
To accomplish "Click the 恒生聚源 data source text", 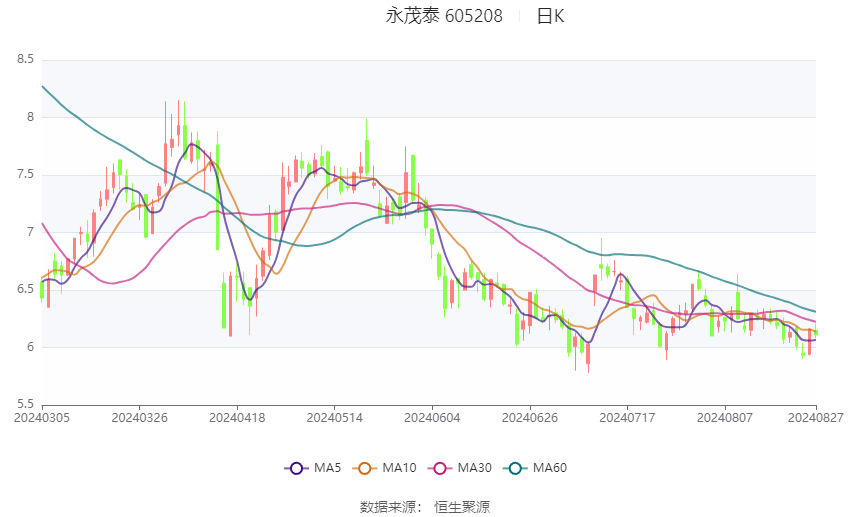I will 462,507.
